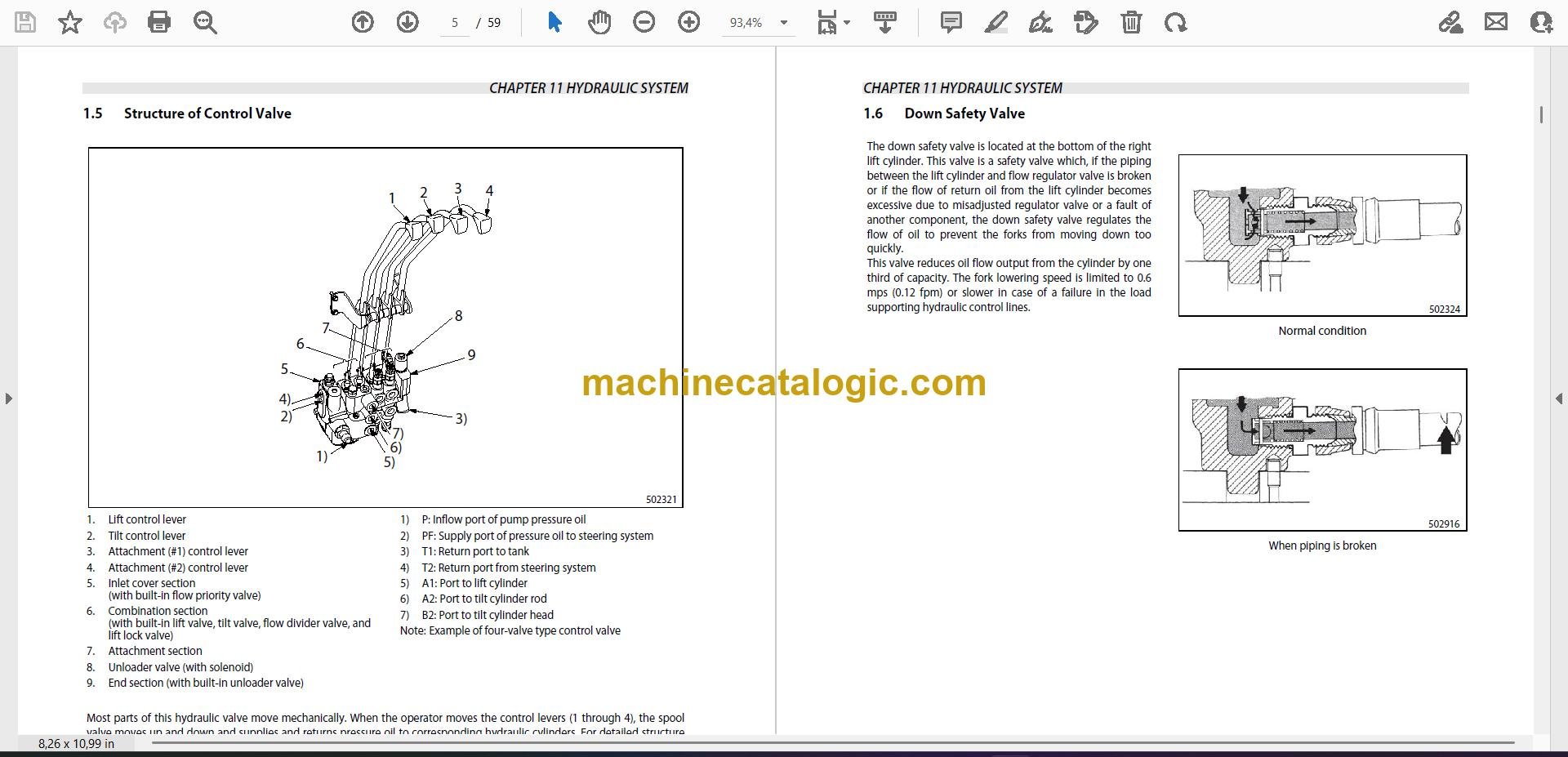
Task: Zoom in with the plus icon
Action: pyautogui.click(x=689, y=22)
